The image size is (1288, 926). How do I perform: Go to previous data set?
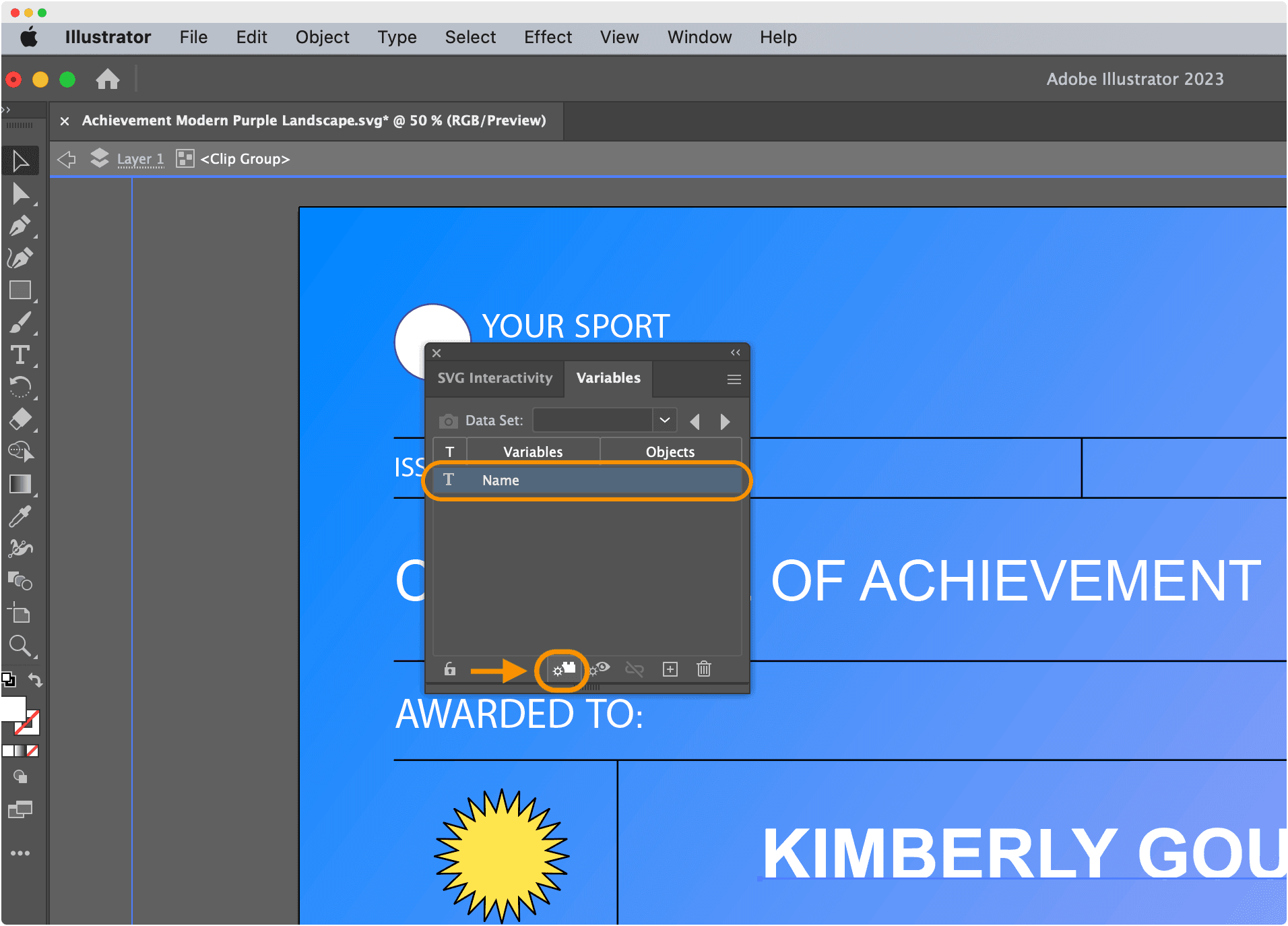[695, 422]
